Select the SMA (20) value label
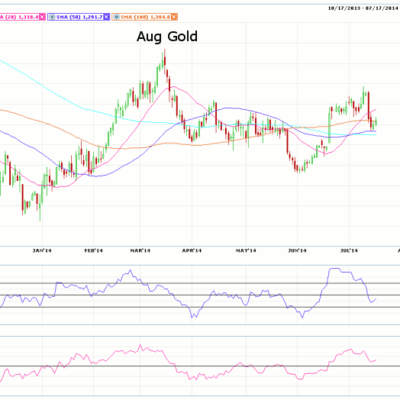Screen dimensions: 400x400 pos(19,17)
